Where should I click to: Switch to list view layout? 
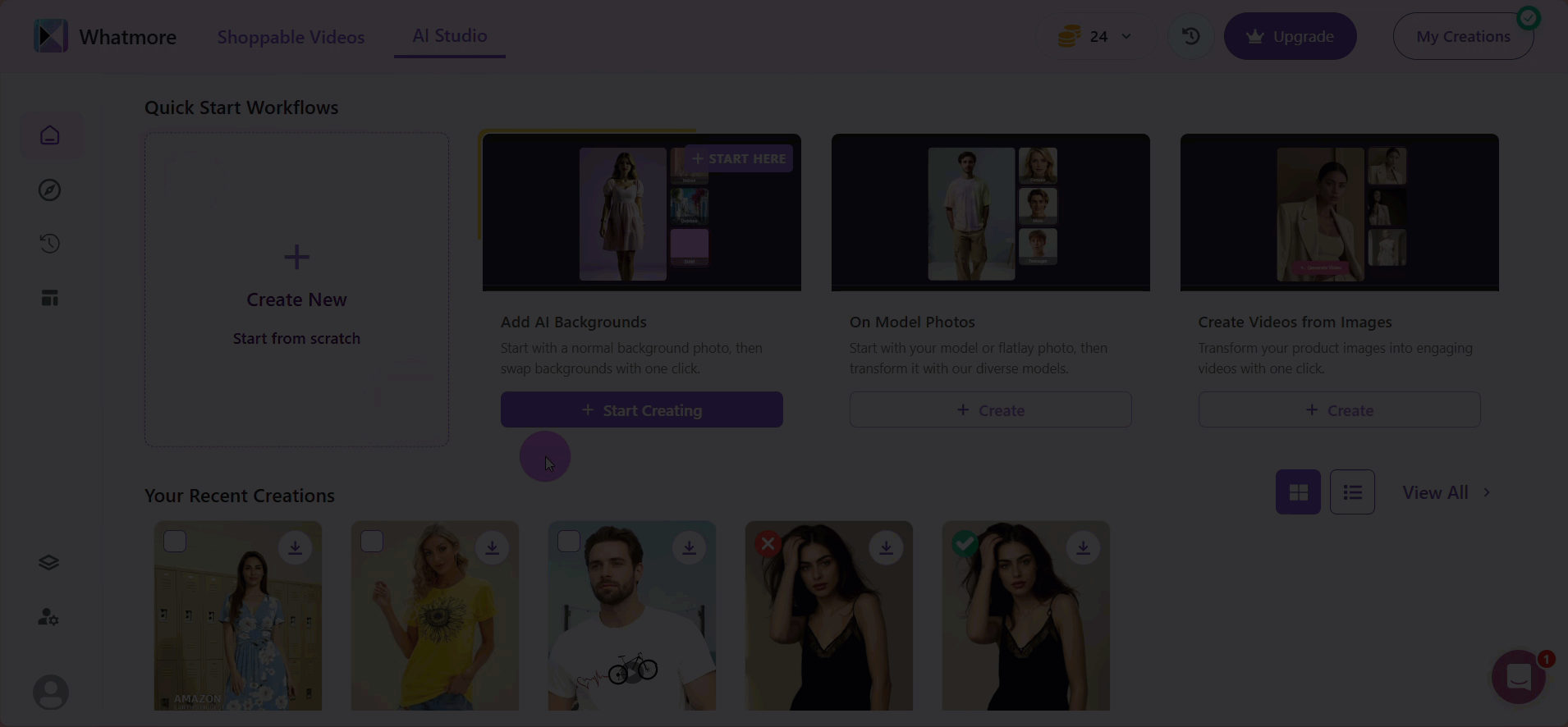[1352, 492]
